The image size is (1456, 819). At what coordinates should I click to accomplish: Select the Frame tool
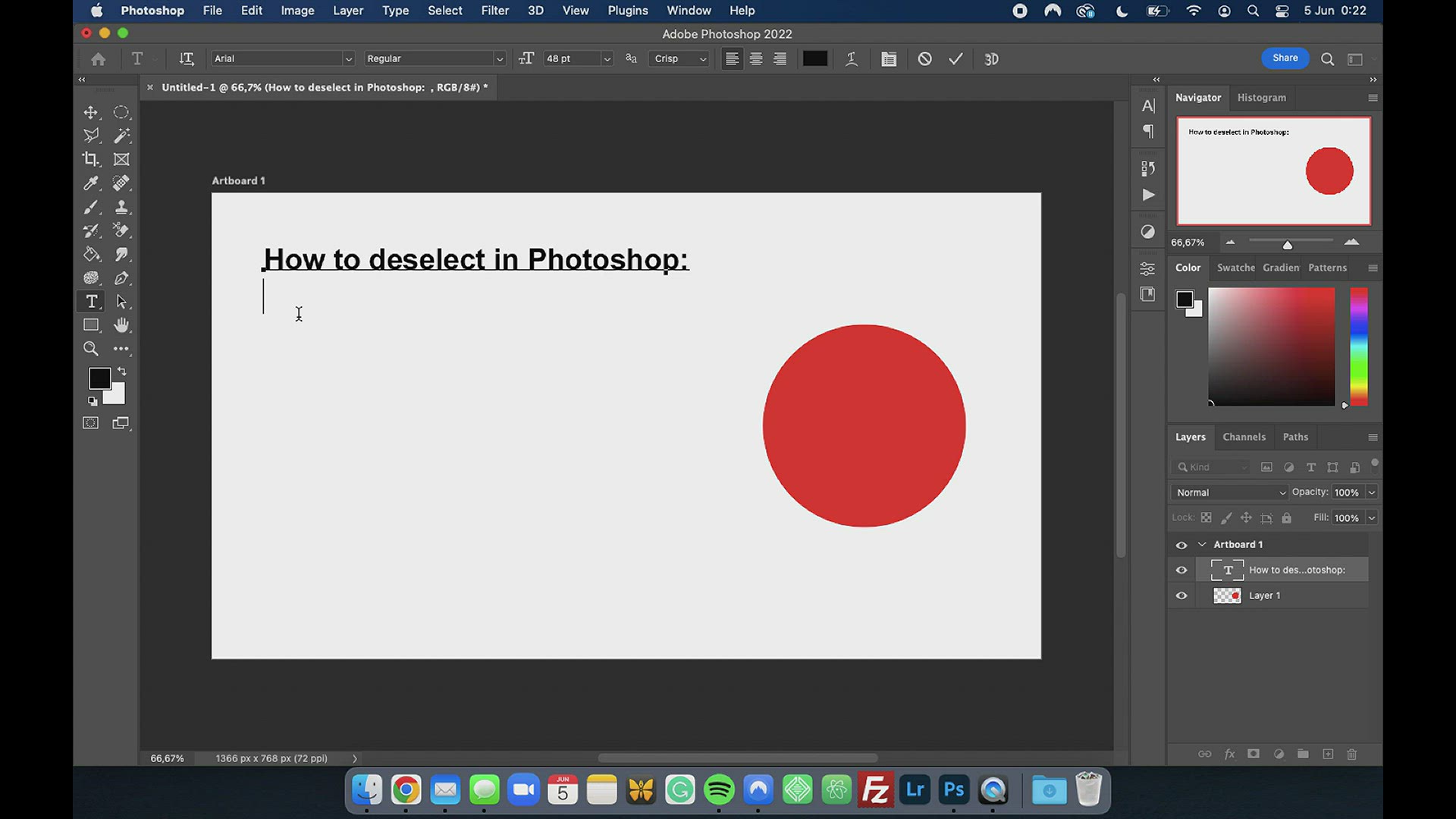pyautogui.click(x=121, y=159)
